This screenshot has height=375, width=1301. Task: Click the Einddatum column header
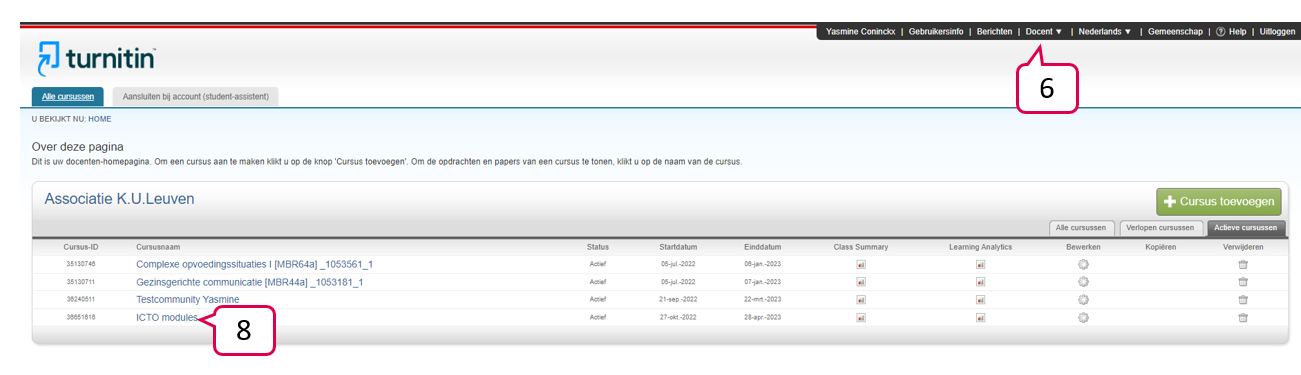tap(762, 247)
